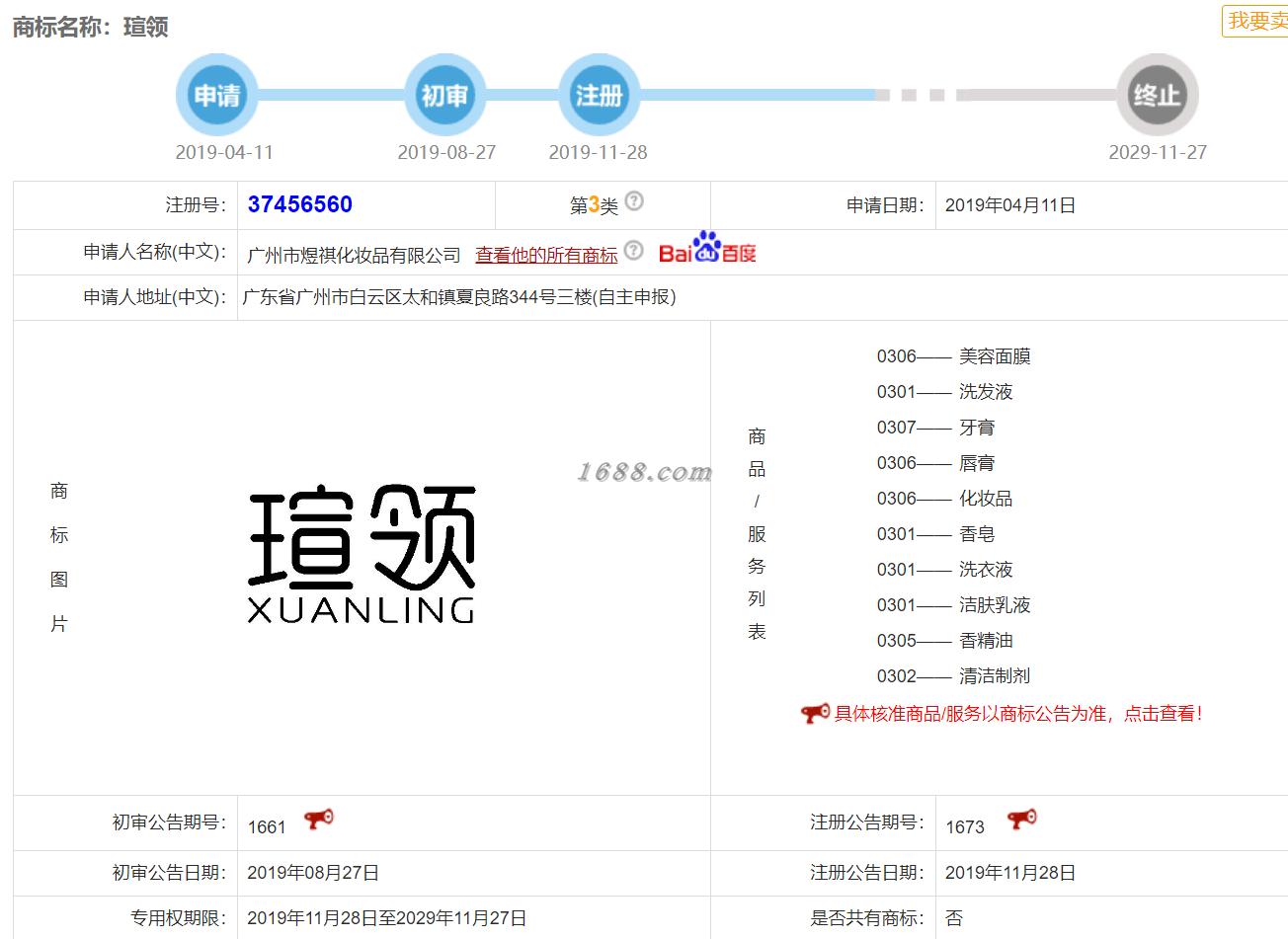Select 是否共有商标 value 否
This screenshot has height=939, width=1288.
pyautogui.click(x=954, y=918)
